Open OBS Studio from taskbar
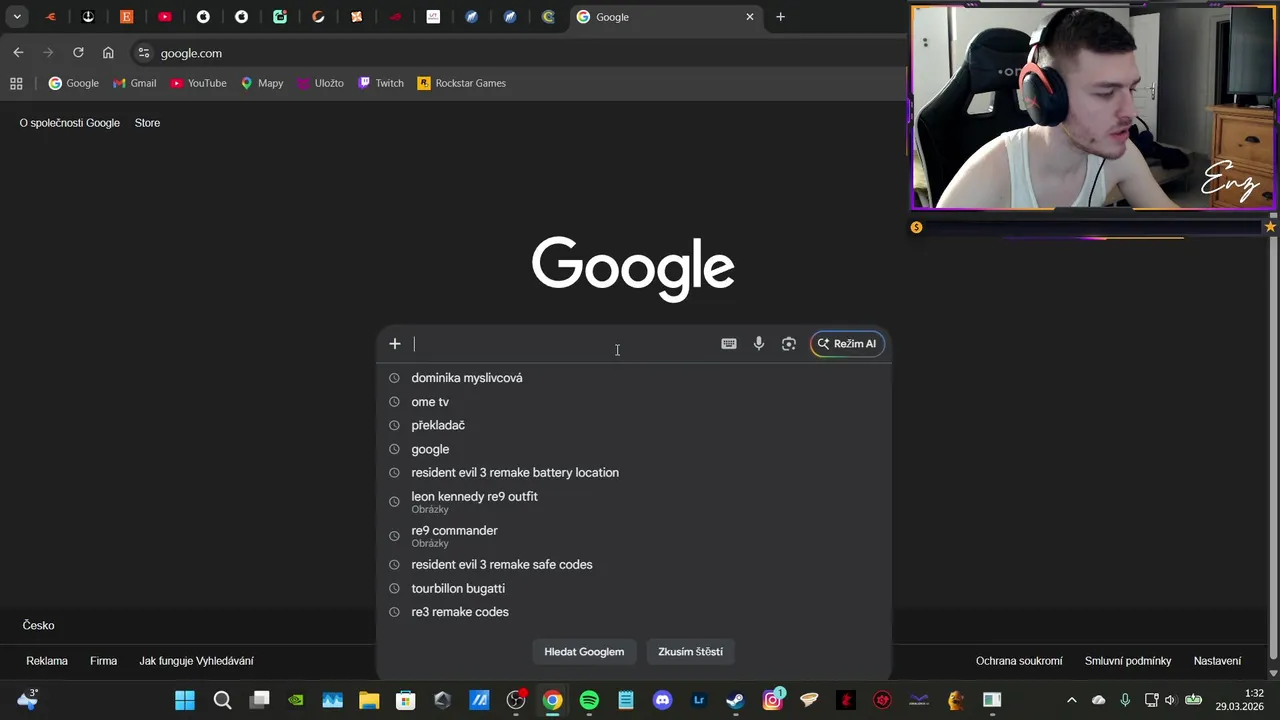 pos(516,700)
